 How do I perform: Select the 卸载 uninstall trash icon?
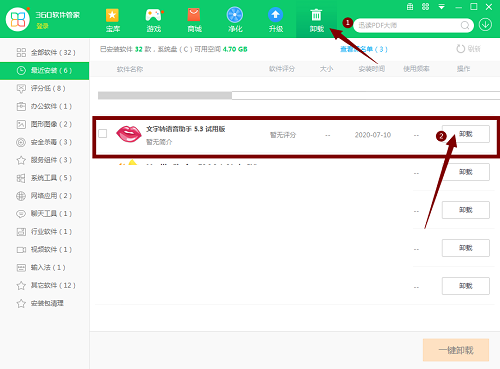316,15
